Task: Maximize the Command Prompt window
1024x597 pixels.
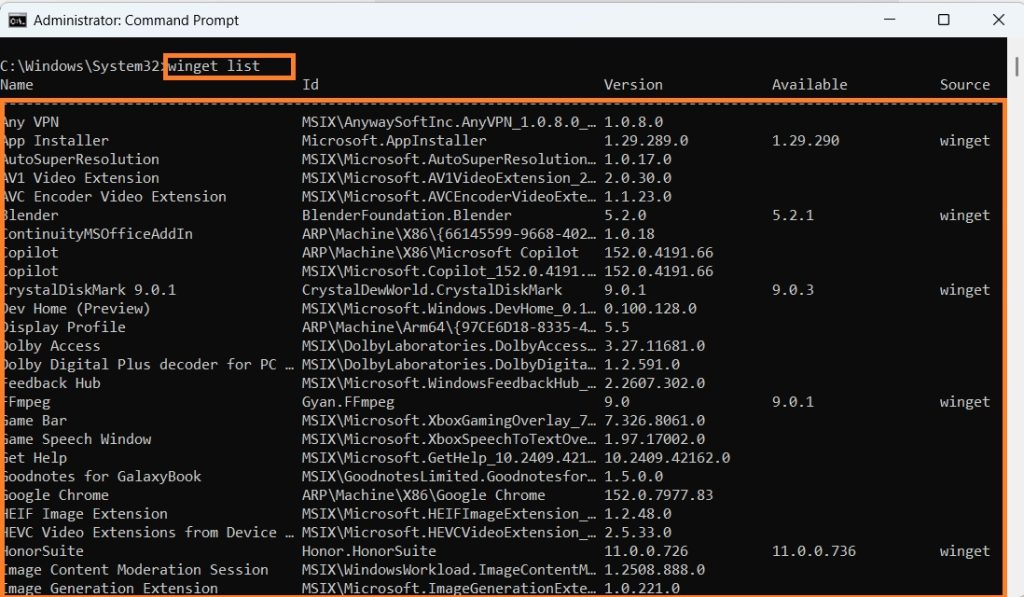Action: point(944,20)
